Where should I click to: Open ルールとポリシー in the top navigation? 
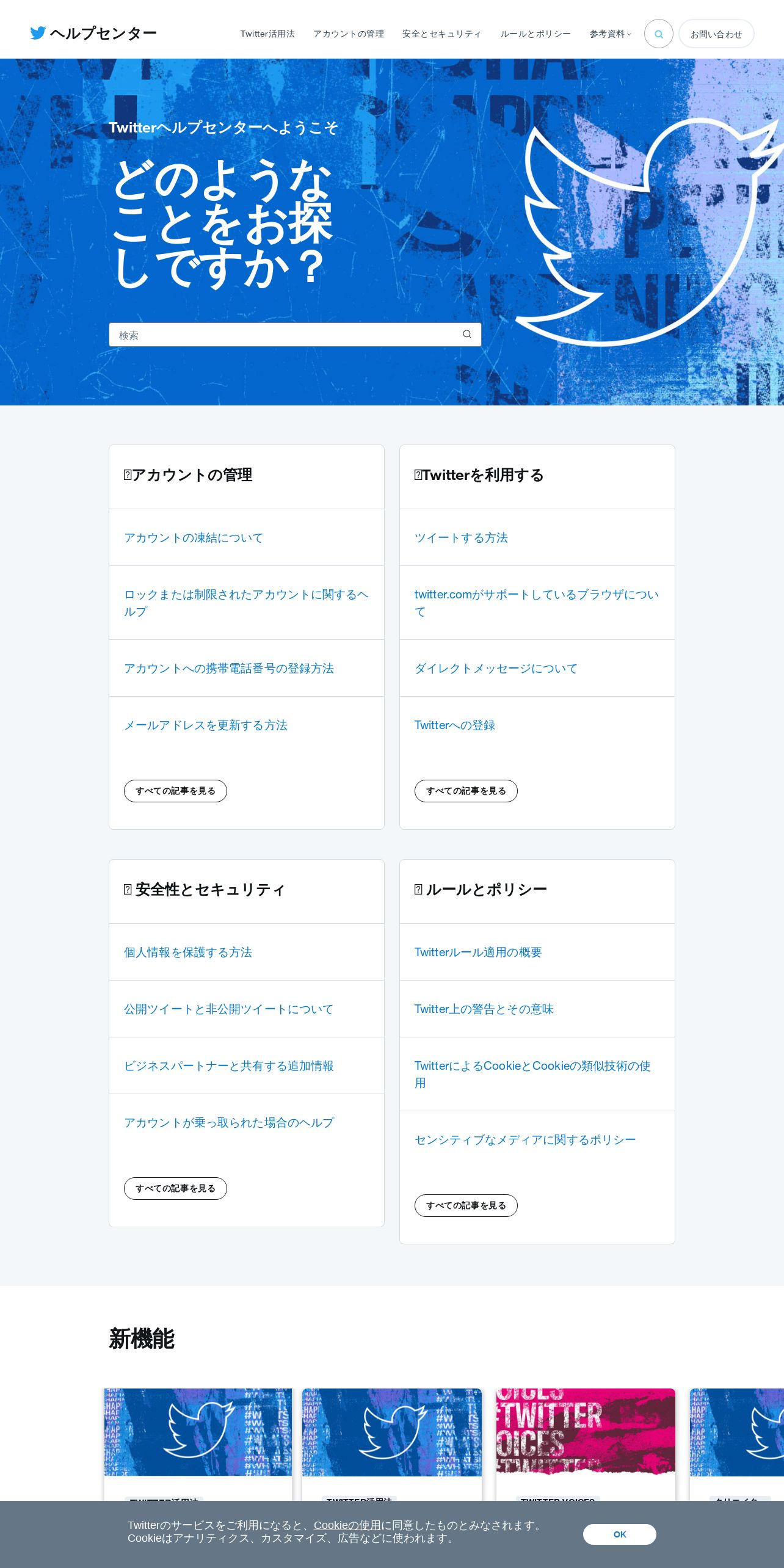535,34
